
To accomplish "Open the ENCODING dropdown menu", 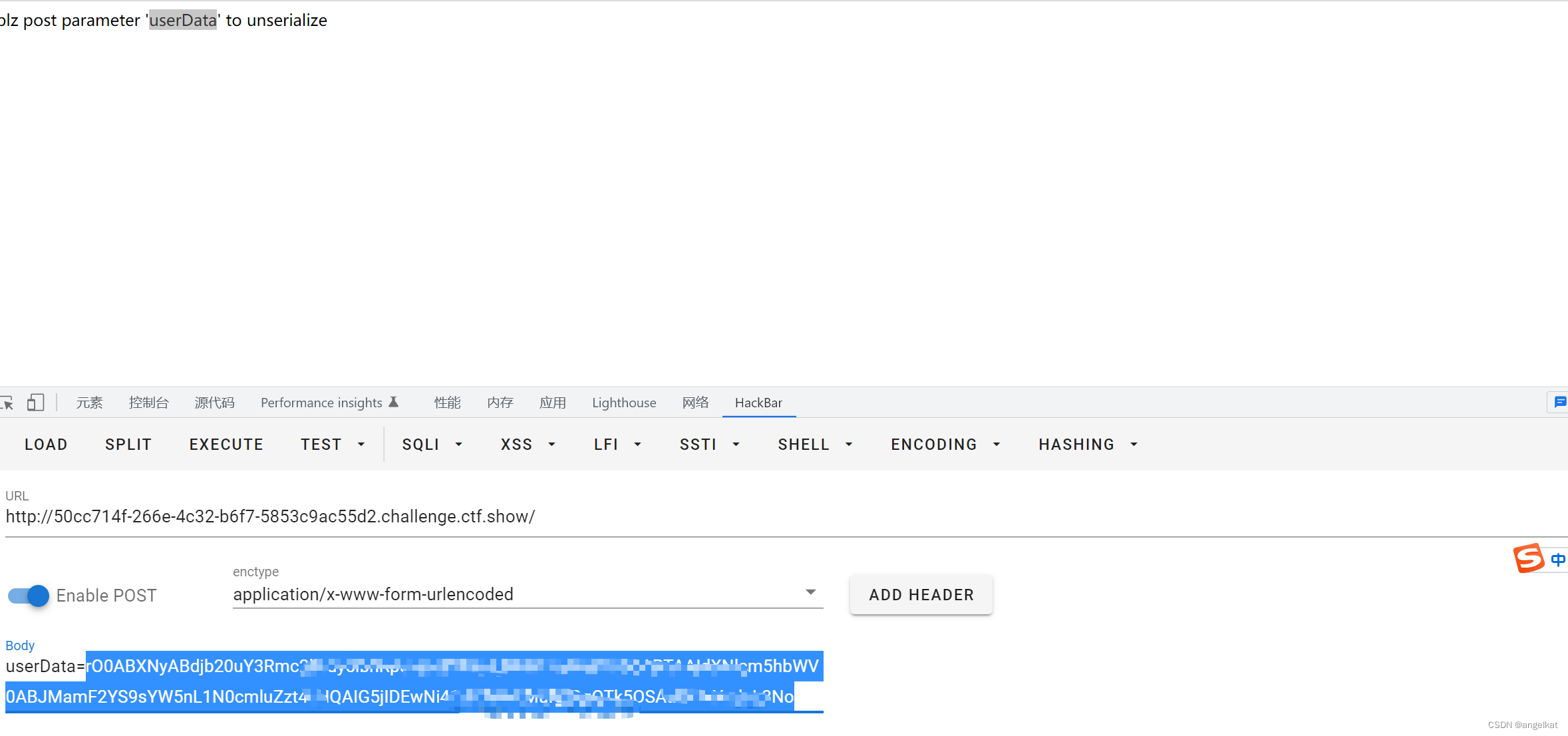I will (x=945, y=445).
